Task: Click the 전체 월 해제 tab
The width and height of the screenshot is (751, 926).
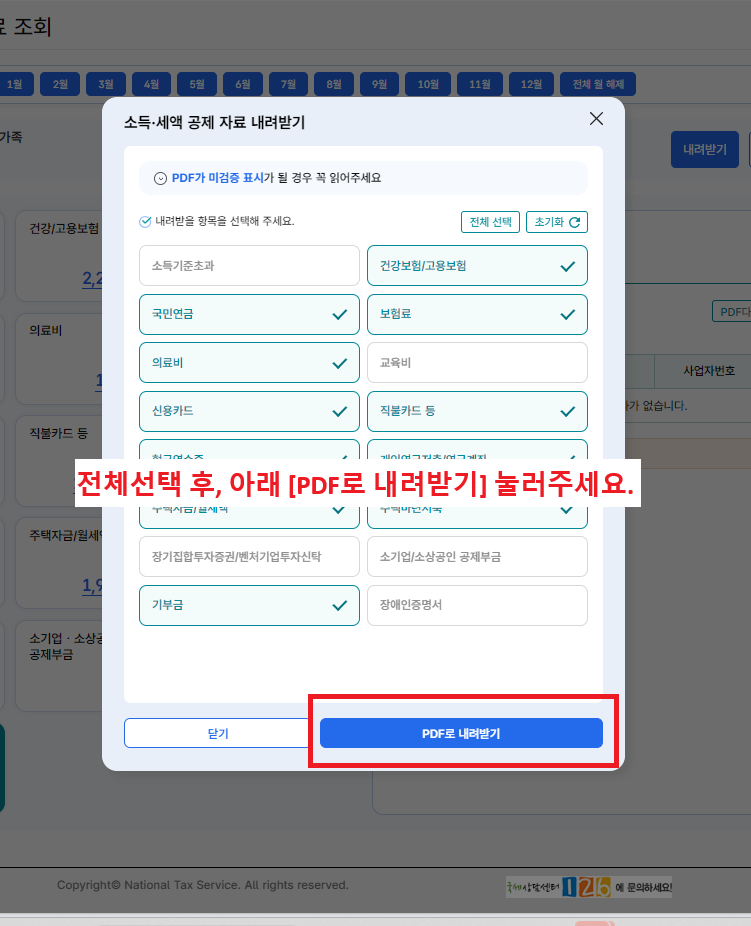Action: pyautogui.click(x=598, y=84)
